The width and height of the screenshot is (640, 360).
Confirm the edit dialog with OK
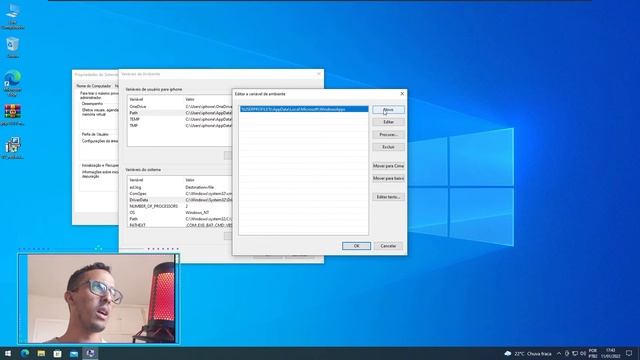(356, 246)
